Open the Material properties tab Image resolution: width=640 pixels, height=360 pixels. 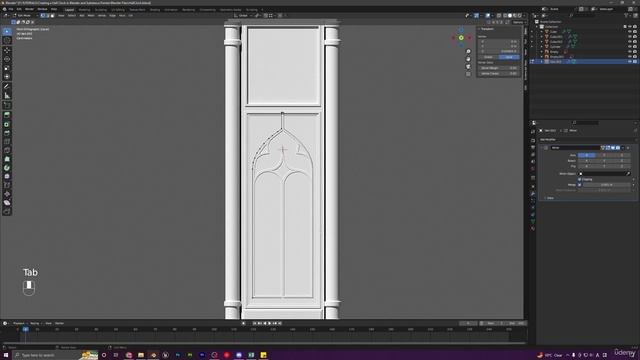(533, 229)
